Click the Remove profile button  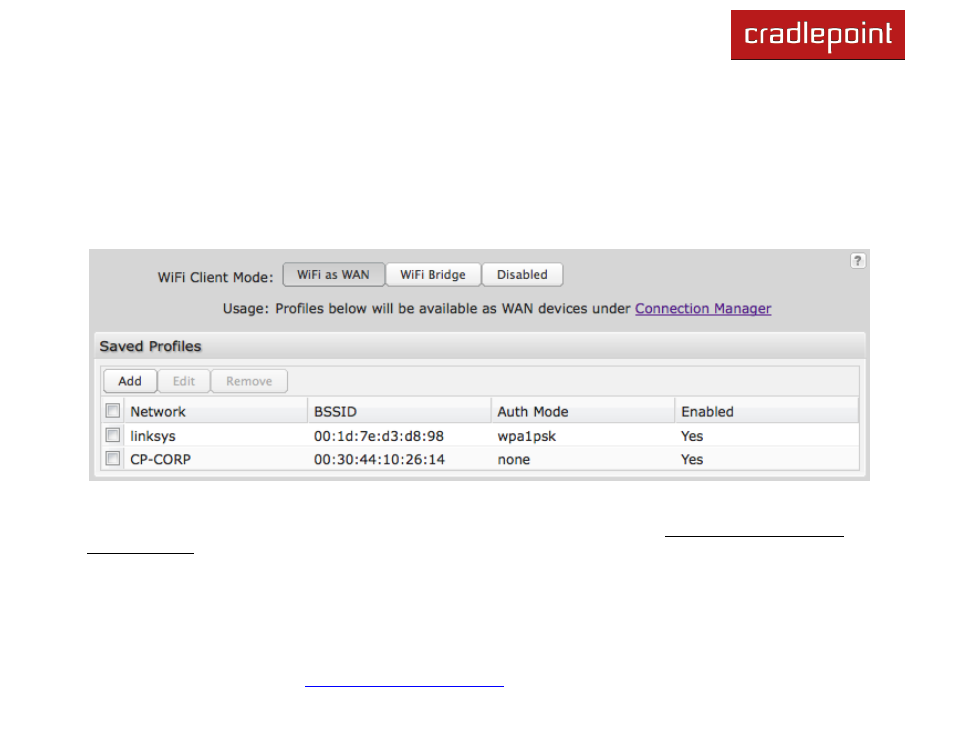(x=249, y=381)
